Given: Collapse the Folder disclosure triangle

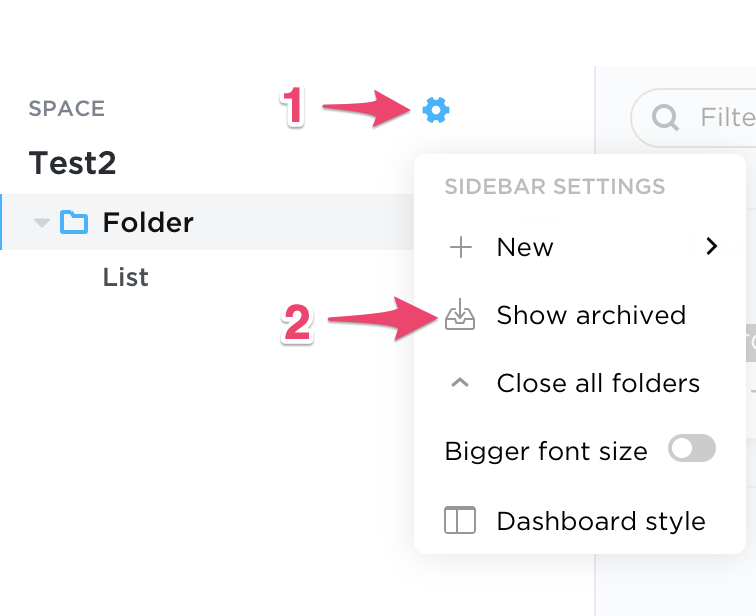Looking at the screenshot, I should (42, 223).
